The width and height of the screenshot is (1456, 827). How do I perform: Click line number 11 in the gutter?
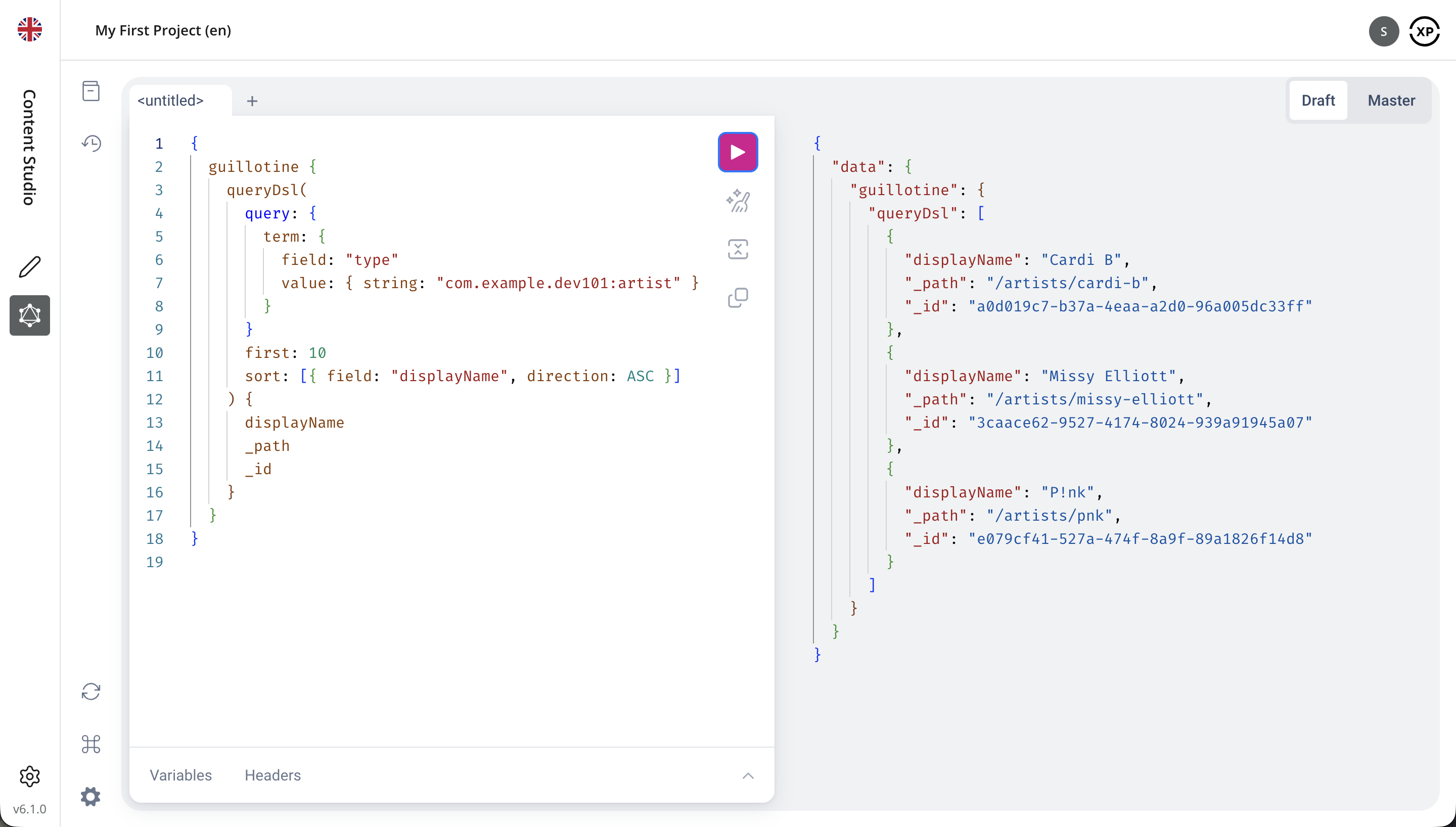155,376
